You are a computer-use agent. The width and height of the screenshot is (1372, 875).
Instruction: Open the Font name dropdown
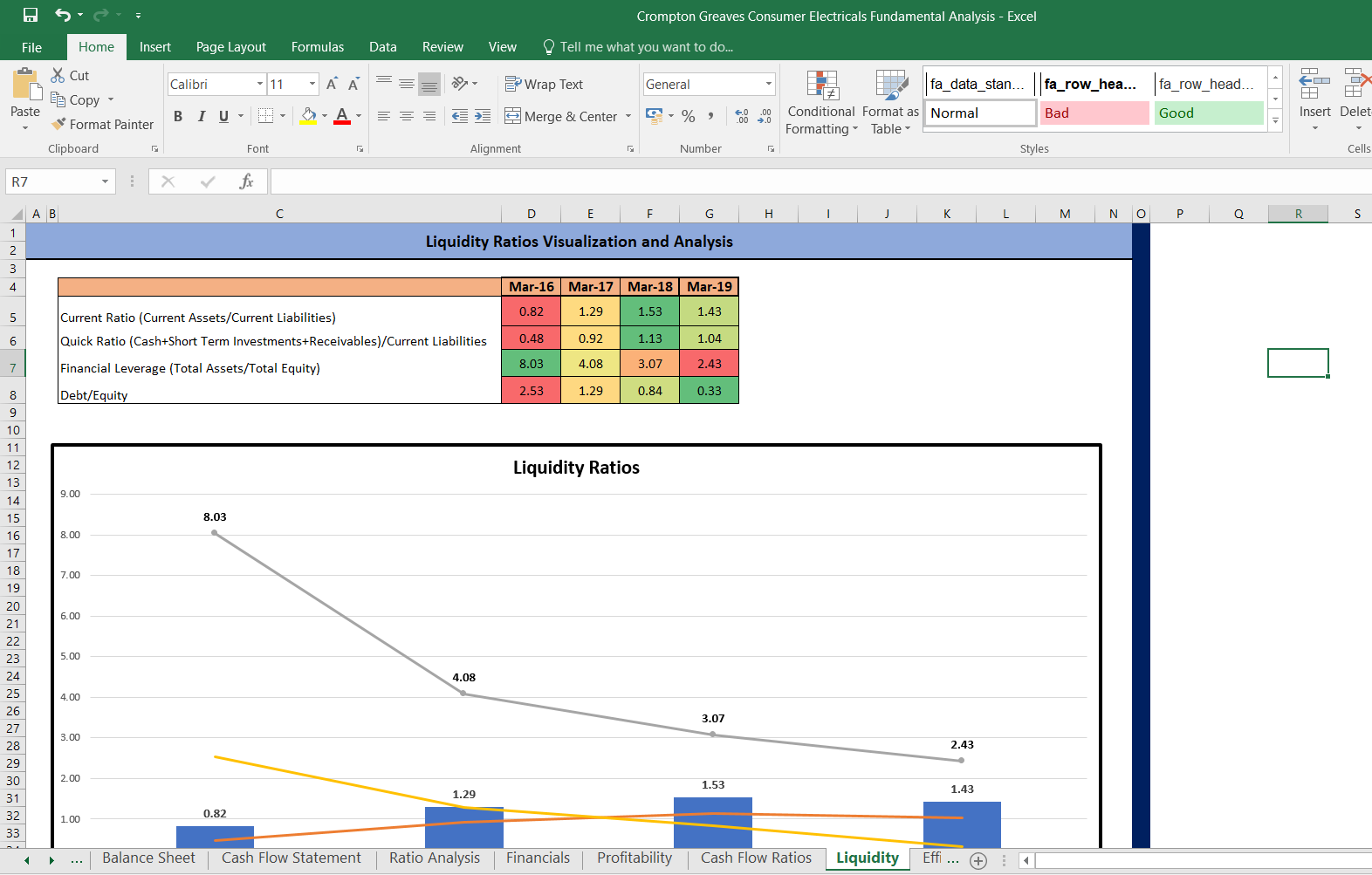pos(260,84)
